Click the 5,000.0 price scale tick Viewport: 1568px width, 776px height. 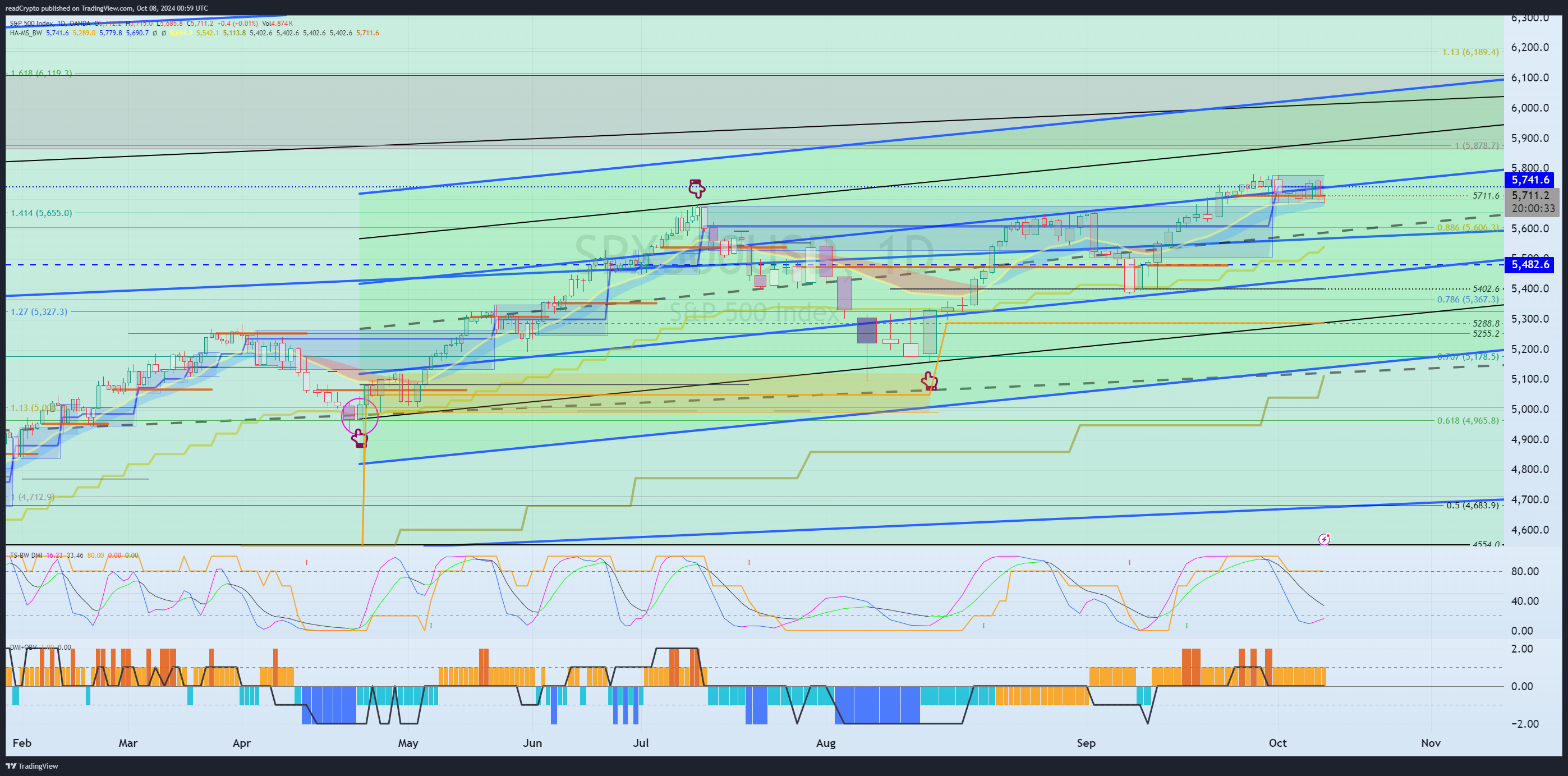tap(1530, 409)
